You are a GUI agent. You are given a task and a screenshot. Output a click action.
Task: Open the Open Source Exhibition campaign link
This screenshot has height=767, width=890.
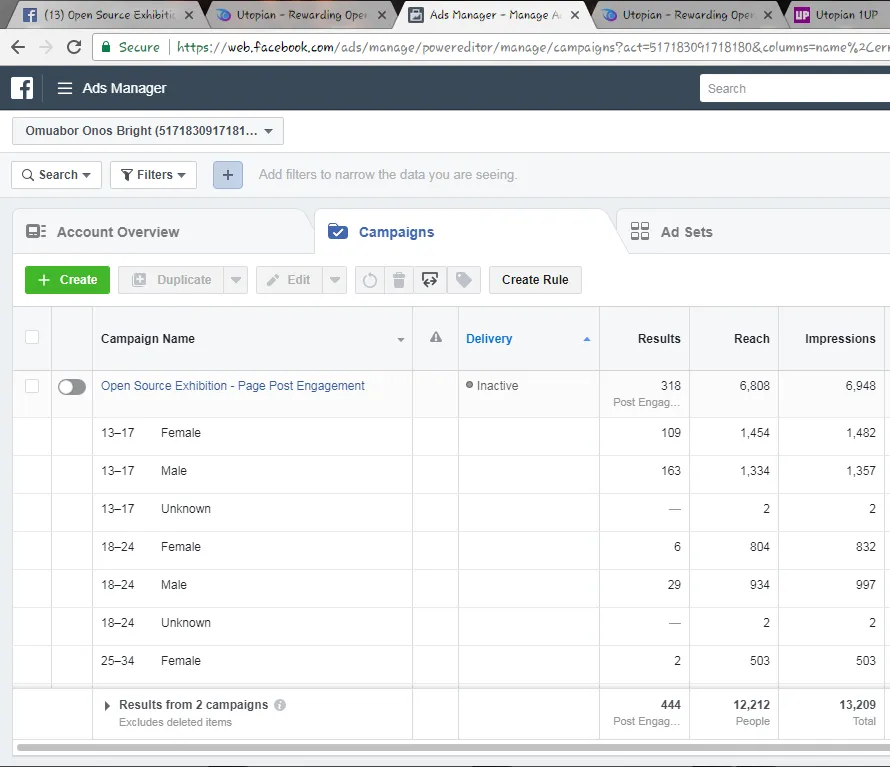pos(233,385)
